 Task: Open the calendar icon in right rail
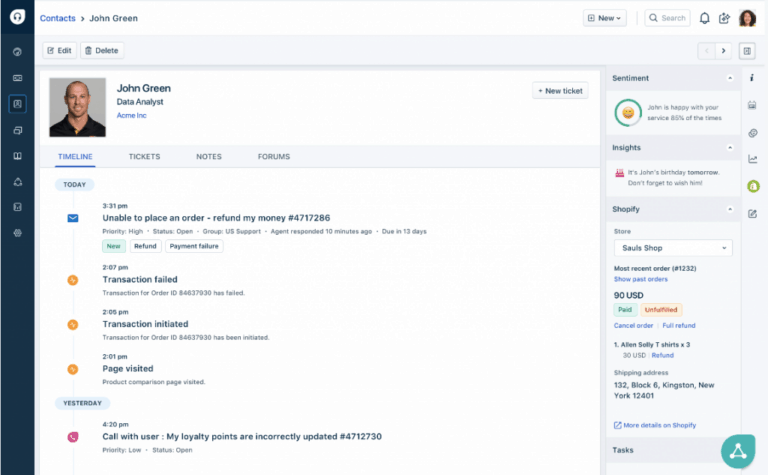point(752,105)
